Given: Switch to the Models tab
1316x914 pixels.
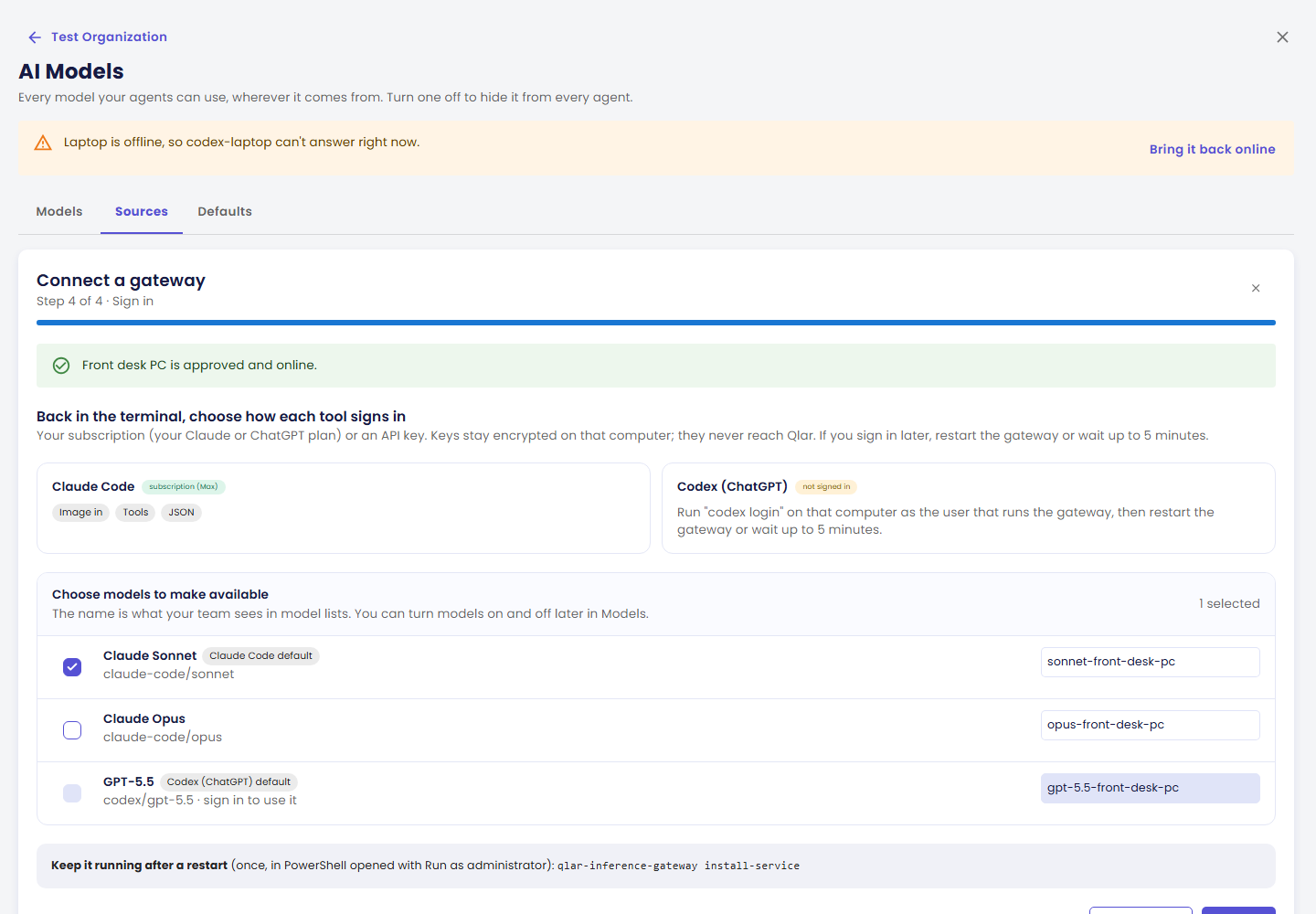Looking at the screenshot, I should (x=59, y=211).
